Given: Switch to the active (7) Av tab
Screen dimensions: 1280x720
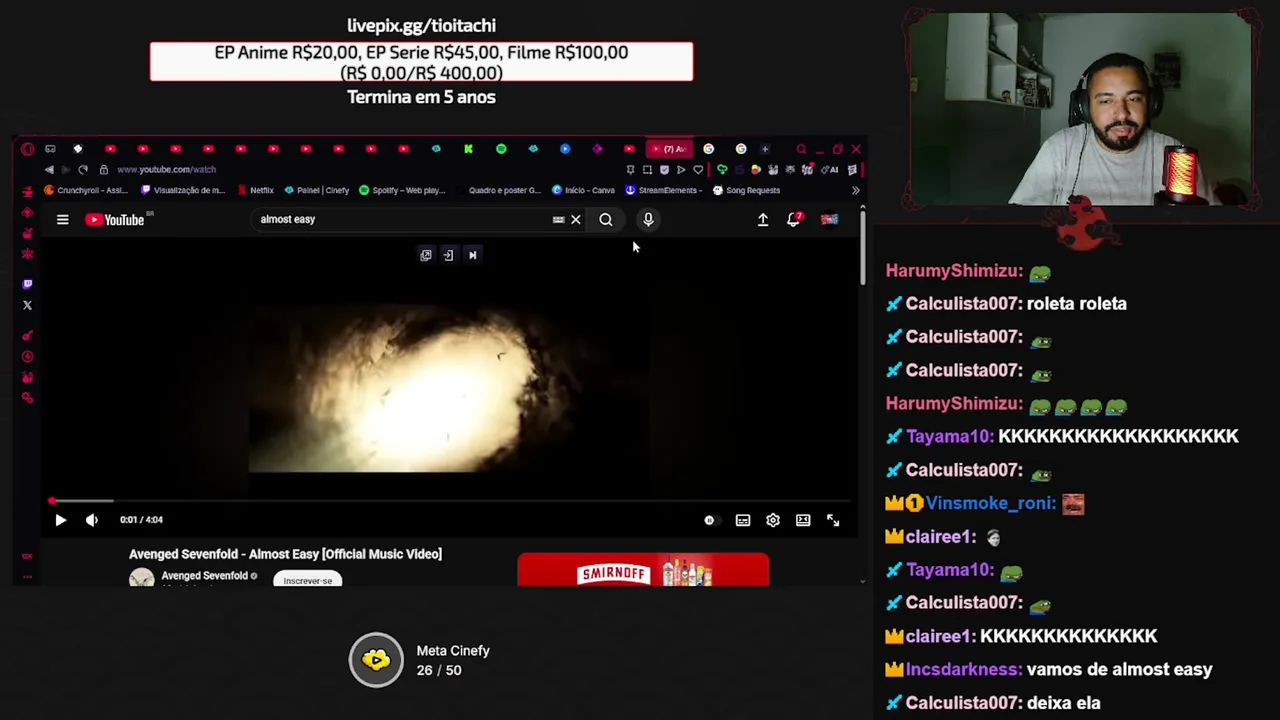Looking at the screenshot, I should click(x=669, y=149).
